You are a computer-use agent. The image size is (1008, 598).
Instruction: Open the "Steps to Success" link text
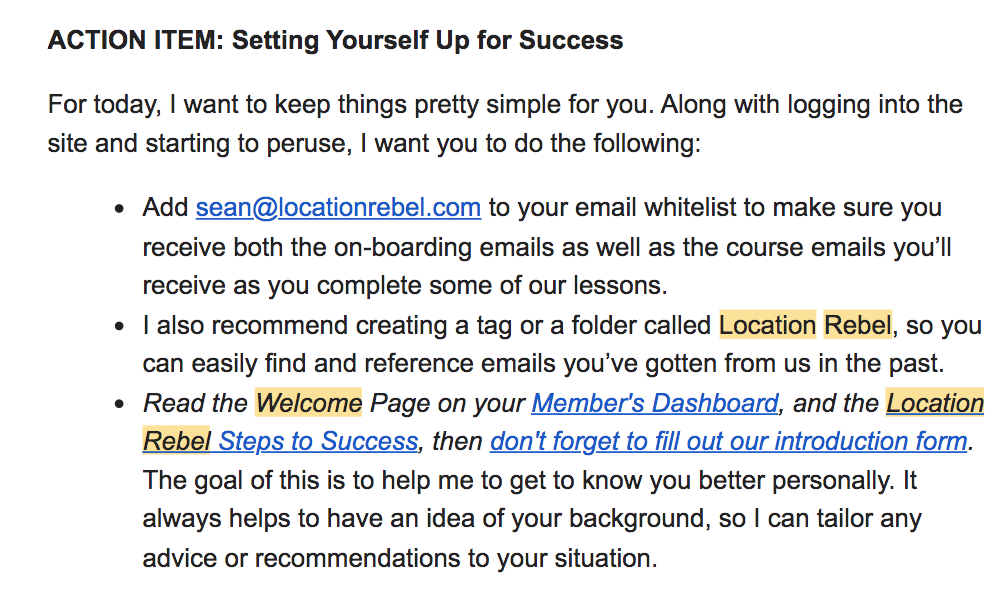point(318,441)
